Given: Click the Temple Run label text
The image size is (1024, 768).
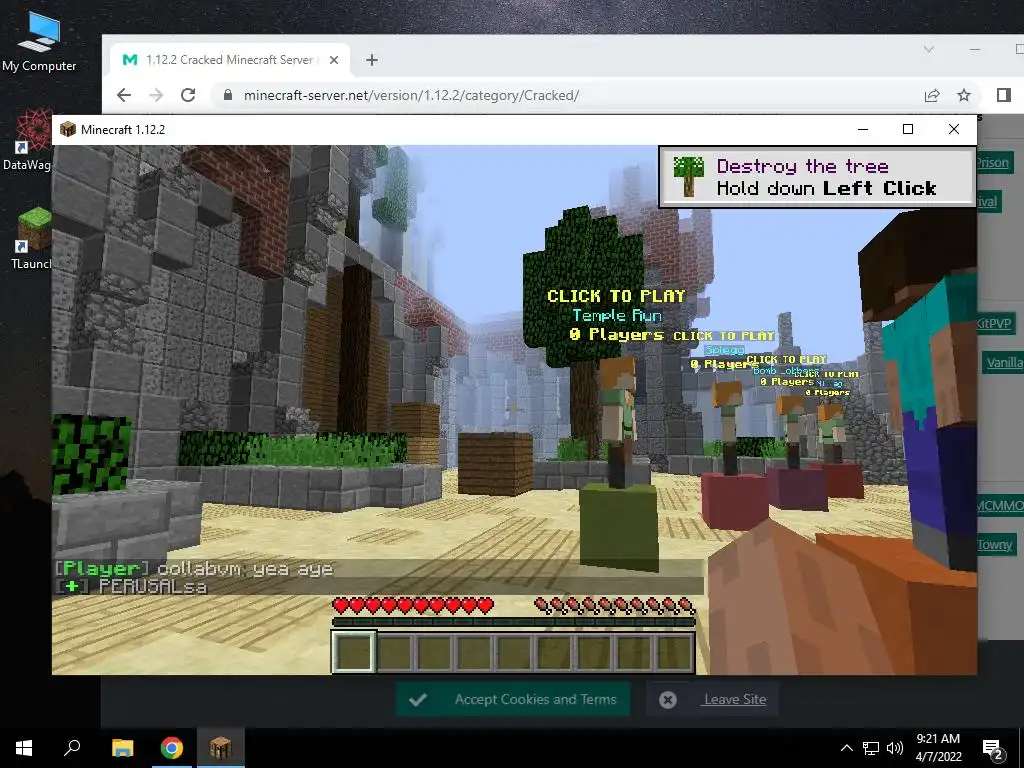Looking at the screenshot, I should point(617,315).
